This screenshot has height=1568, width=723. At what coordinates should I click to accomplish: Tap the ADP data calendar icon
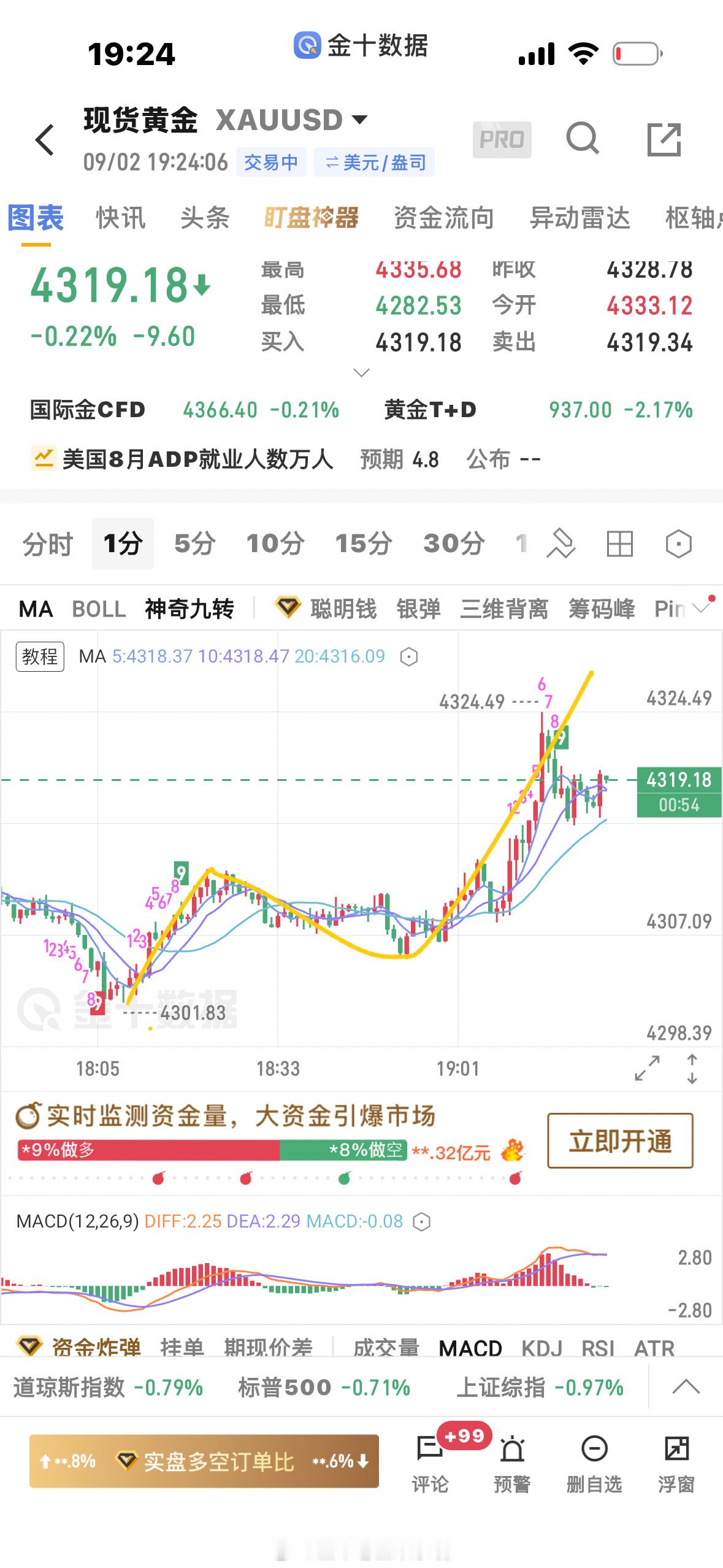[44, 458]
